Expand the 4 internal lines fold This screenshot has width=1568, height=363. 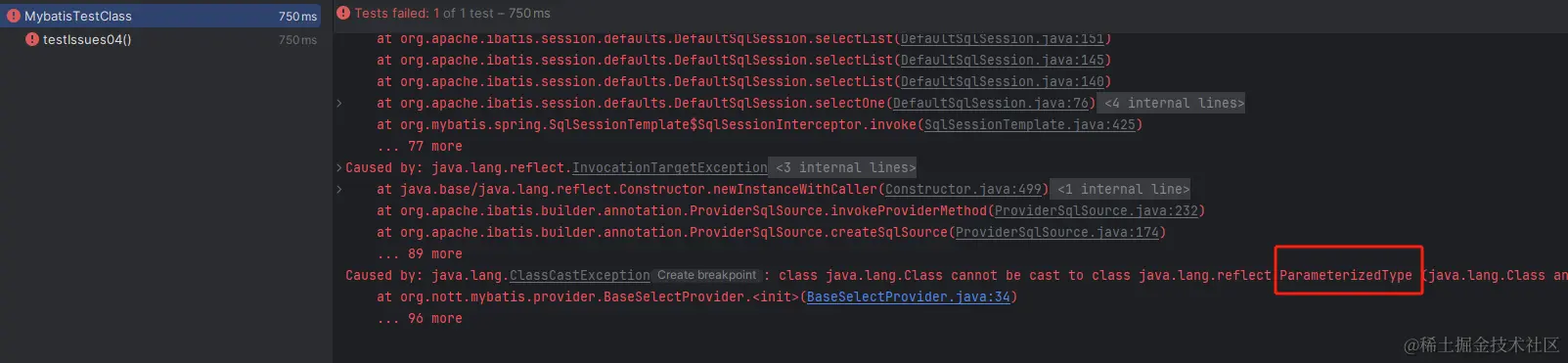(1174, 103)
